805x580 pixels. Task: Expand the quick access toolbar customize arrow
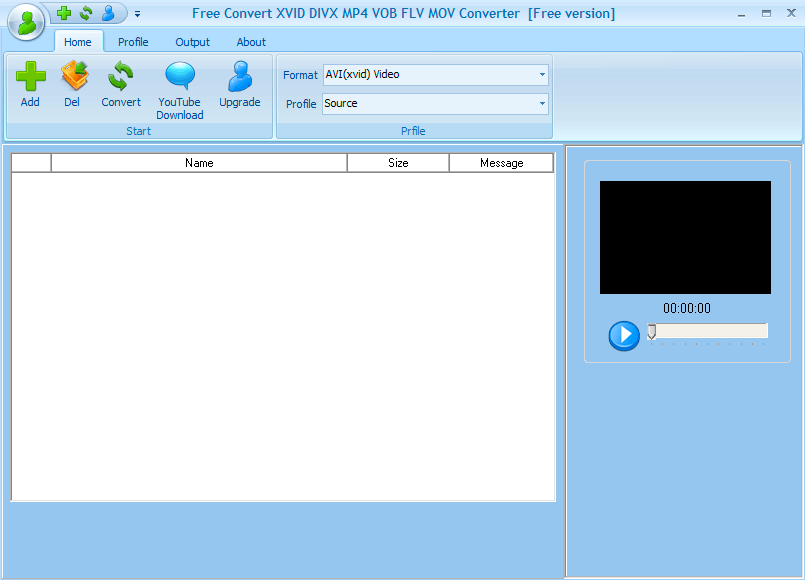pos(137,15)
